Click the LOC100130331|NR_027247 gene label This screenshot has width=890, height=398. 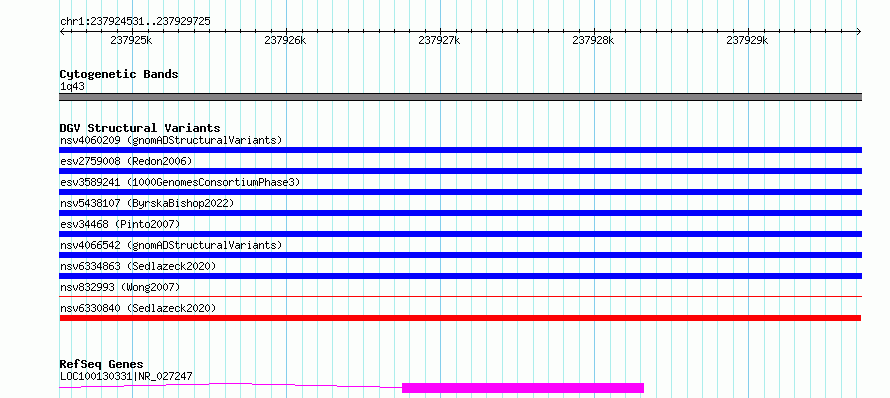[126, 376]
